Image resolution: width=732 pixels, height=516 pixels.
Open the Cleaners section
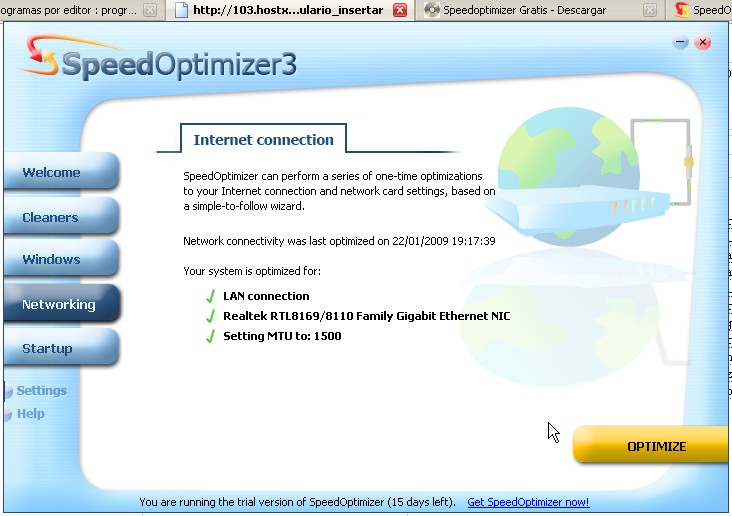click(61, 217)
